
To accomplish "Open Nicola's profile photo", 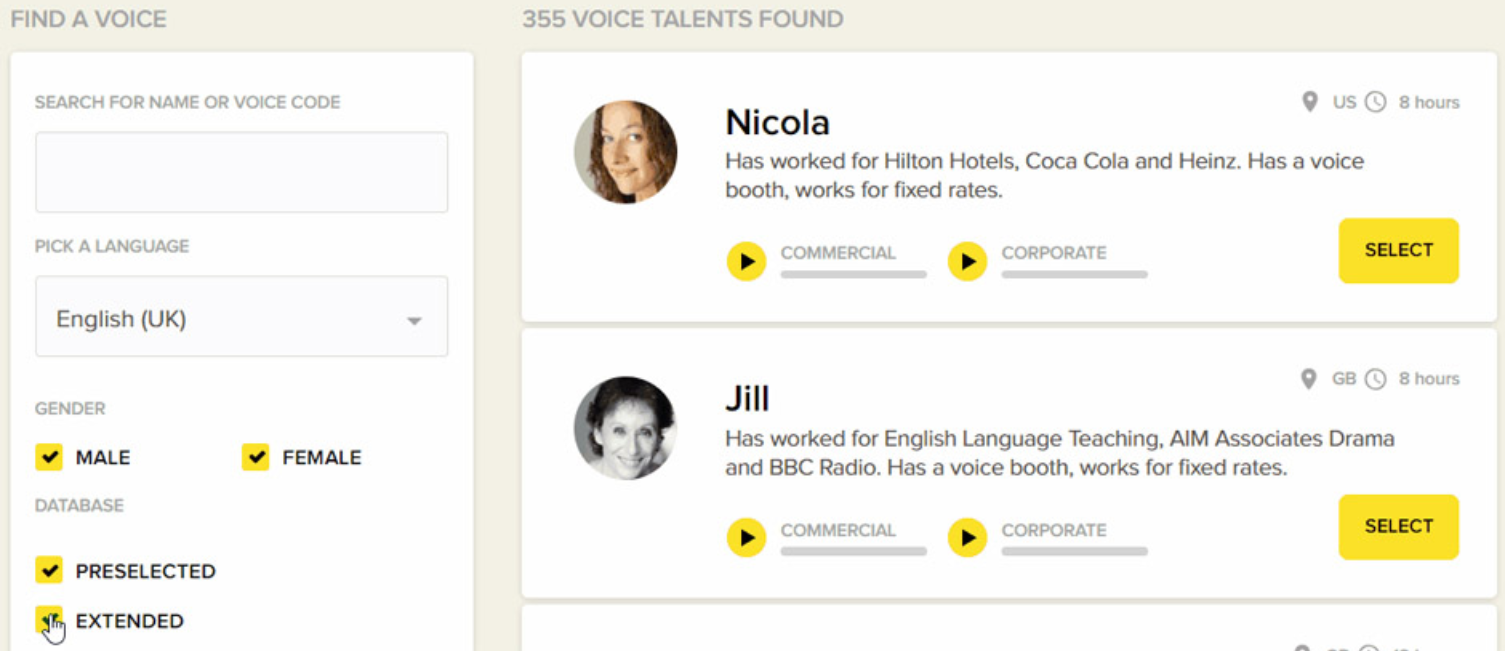I will pyautogui.click(x=626, y=152).
